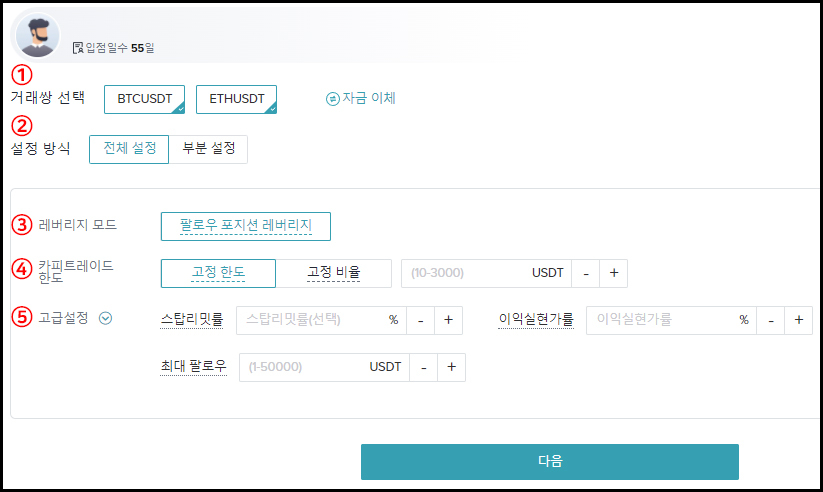The height and width of the screenshot is (492, 823).
Task: Toggle the ETHUSDT trading pair
Action: click(x=236, y=99)
